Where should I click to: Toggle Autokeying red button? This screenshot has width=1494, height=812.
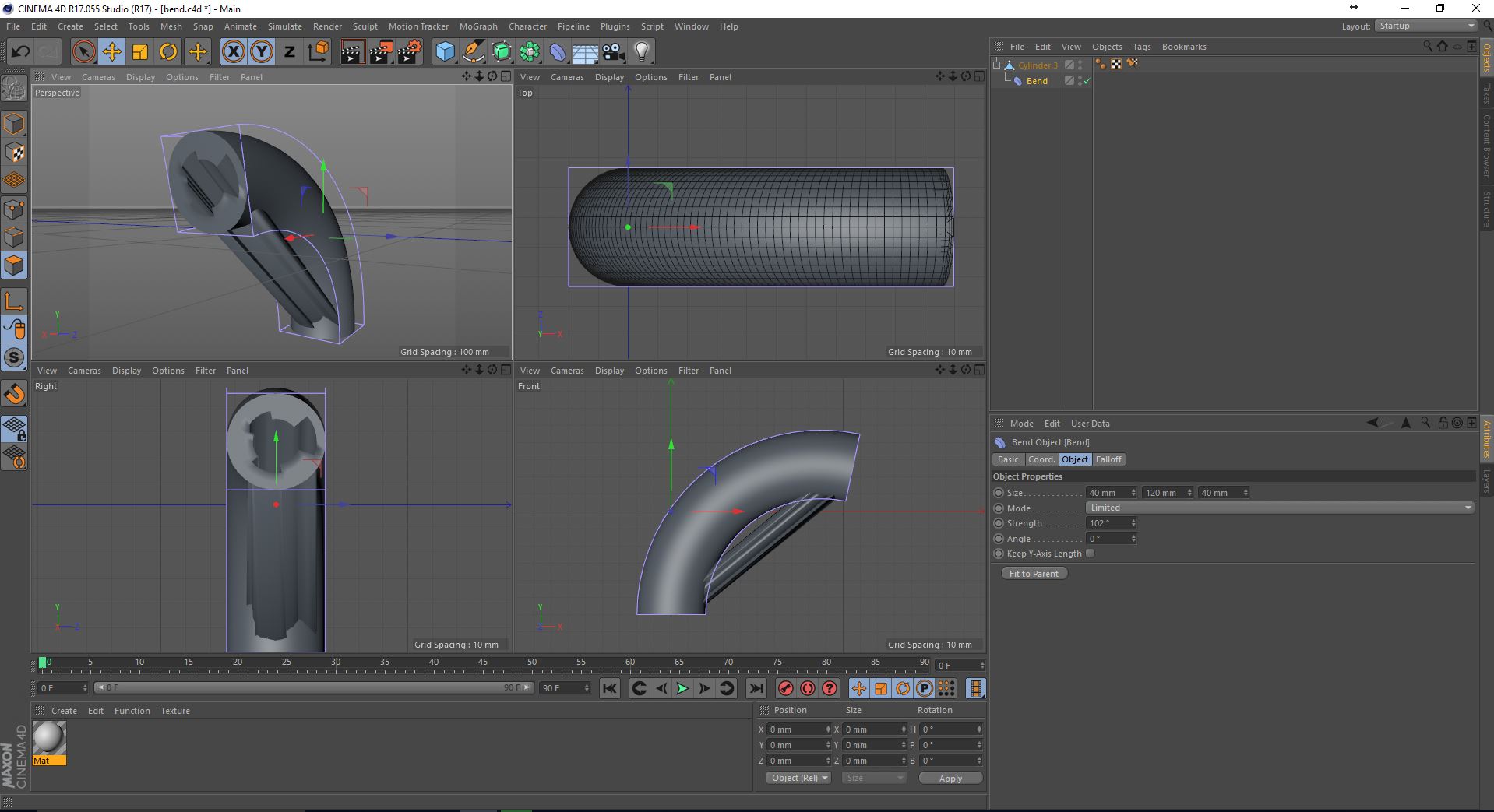pos(808,688)
